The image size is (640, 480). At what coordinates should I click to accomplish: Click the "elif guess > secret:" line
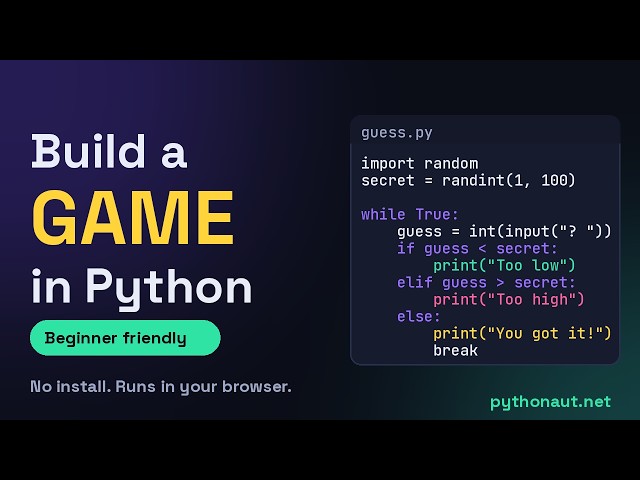tap(486, 282)
